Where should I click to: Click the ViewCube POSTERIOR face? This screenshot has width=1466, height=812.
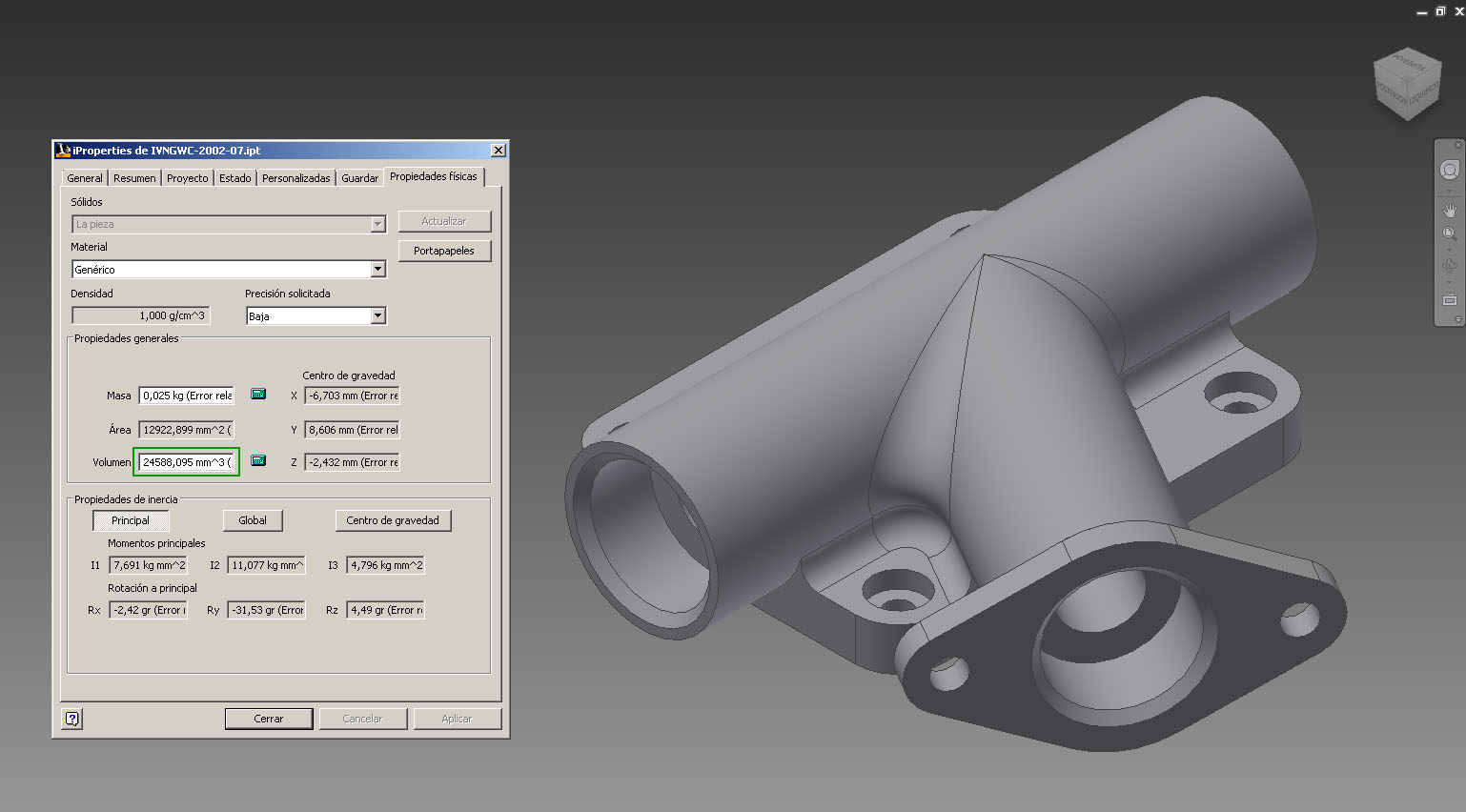click(1391, 91)
